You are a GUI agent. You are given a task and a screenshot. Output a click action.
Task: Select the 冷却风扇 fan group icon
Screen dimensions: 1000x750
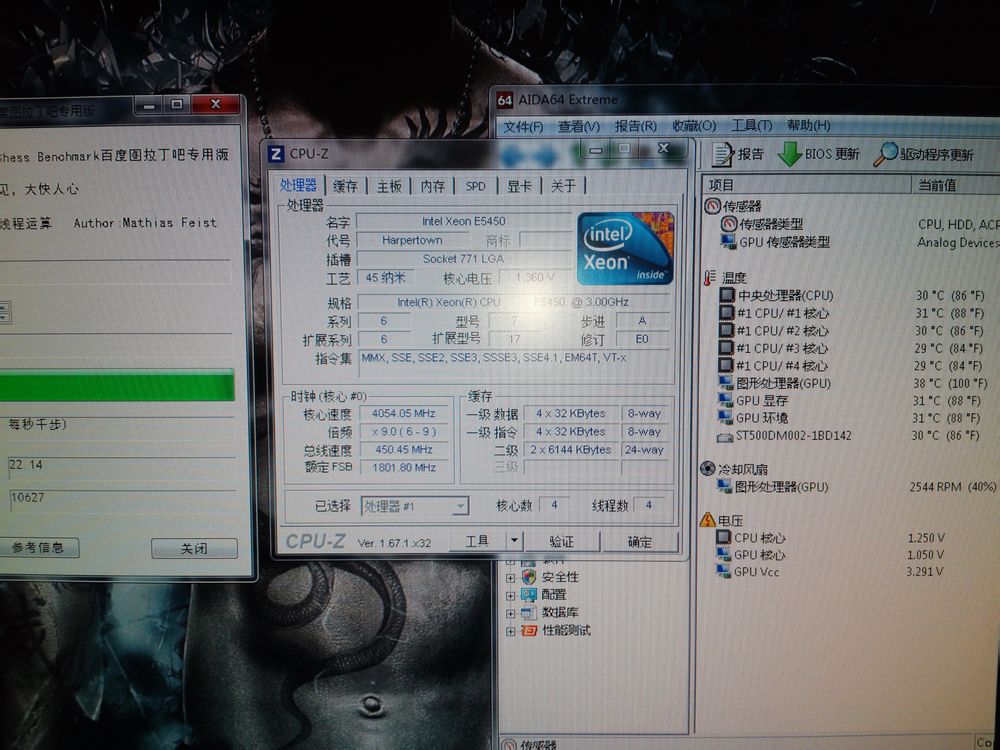click(x=707, y=469)
